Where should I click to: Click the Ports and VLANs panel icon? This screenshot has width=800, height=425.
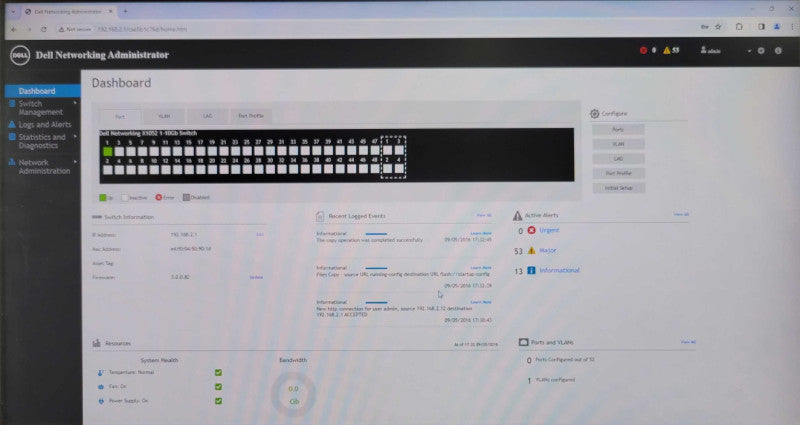[x=523, y=342]
